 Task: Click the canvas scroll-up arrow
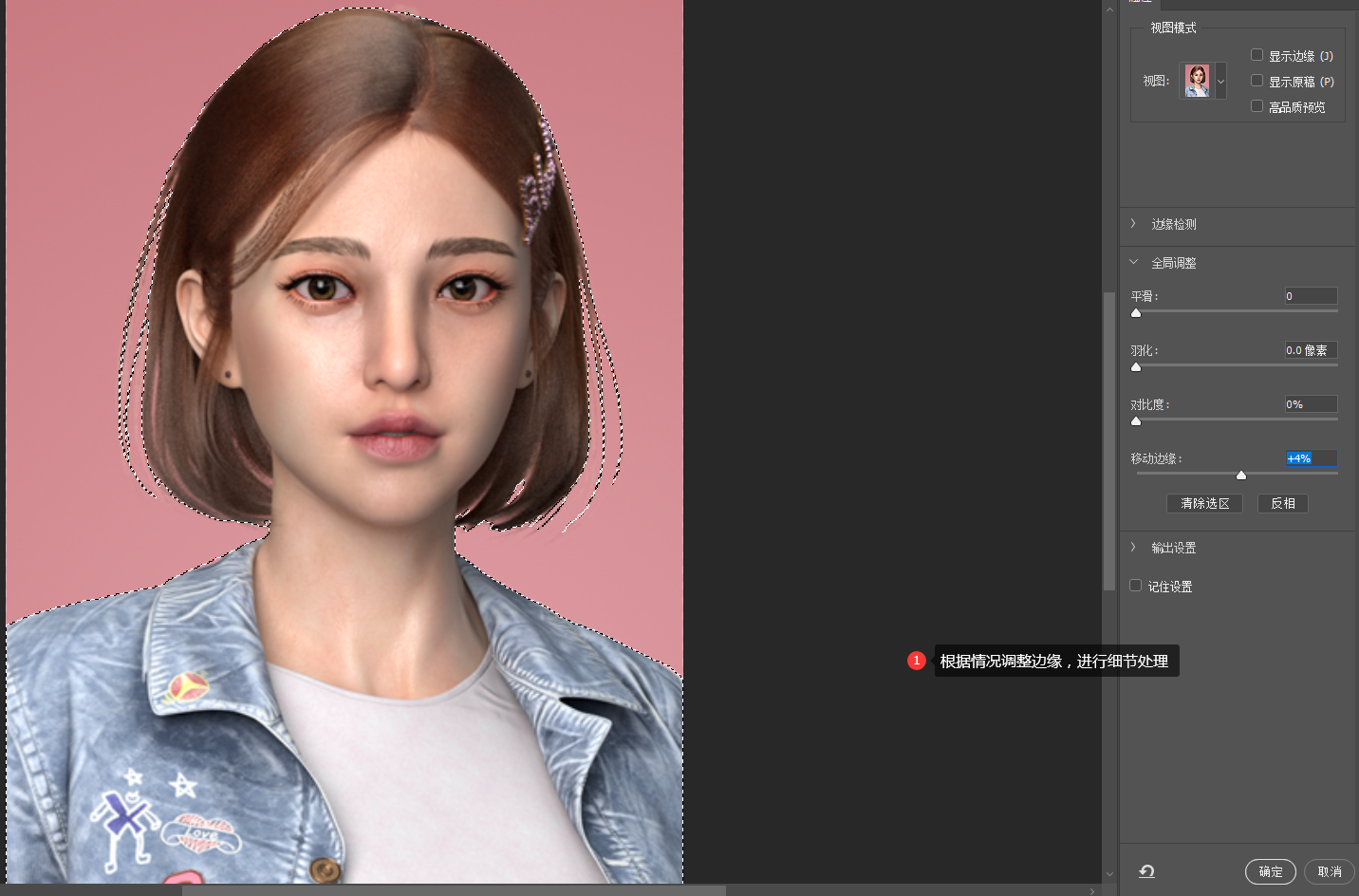(x=1109, y=9)
